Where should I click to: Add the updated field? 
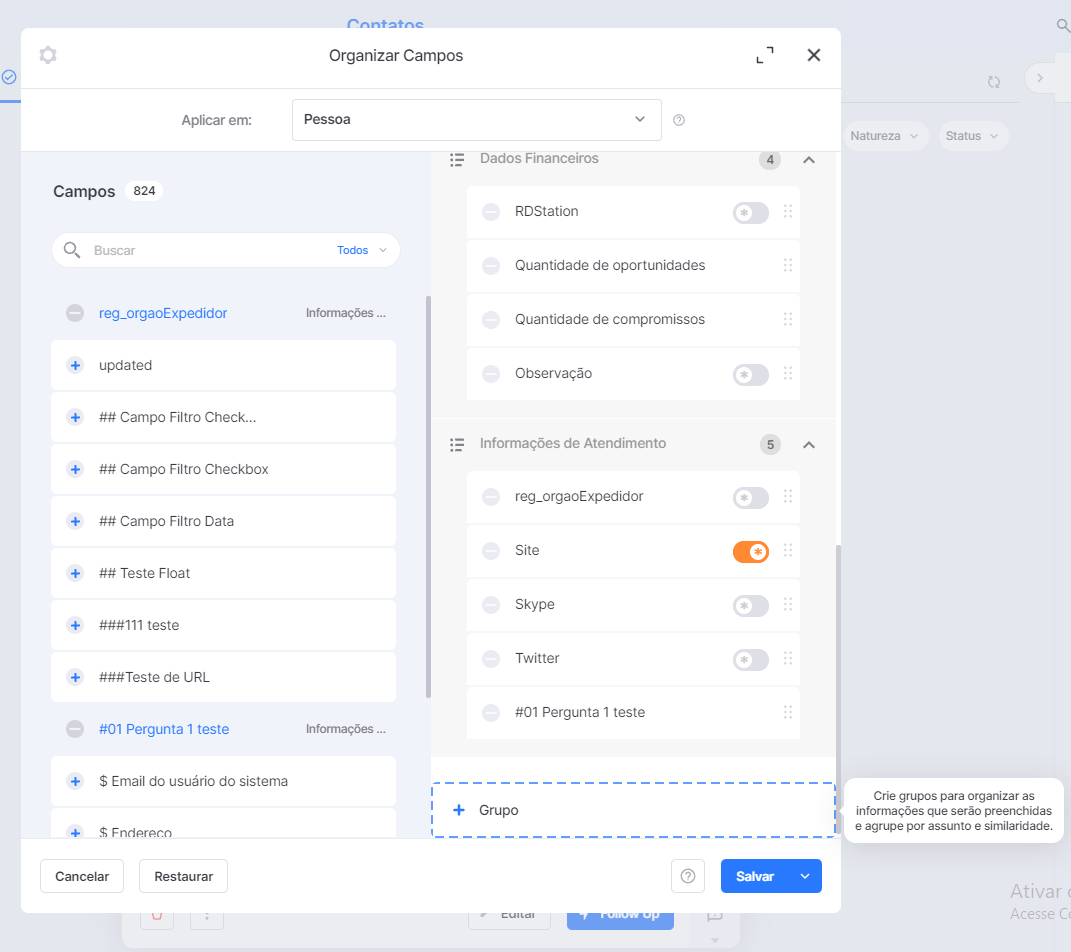75,365
